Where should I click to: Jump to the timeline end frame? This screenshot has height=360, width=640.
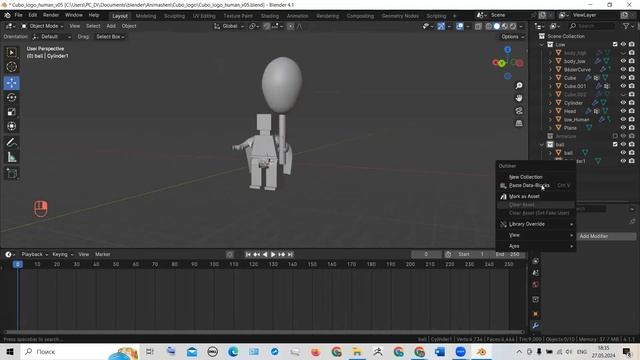[x=290, y=254]
